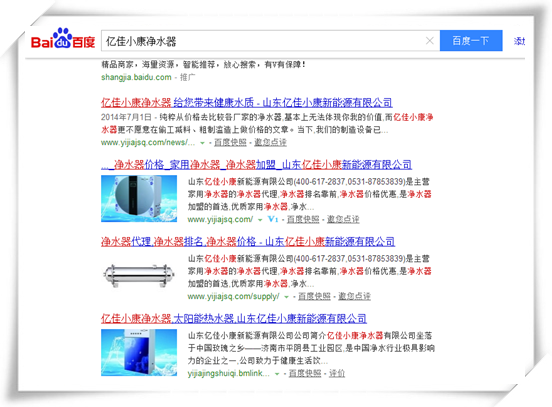The width and height of the screenshot is (552, 407).
Task: Expand arrow next to yijiajsq.com/supply/ URL
Action: (287, 297)
